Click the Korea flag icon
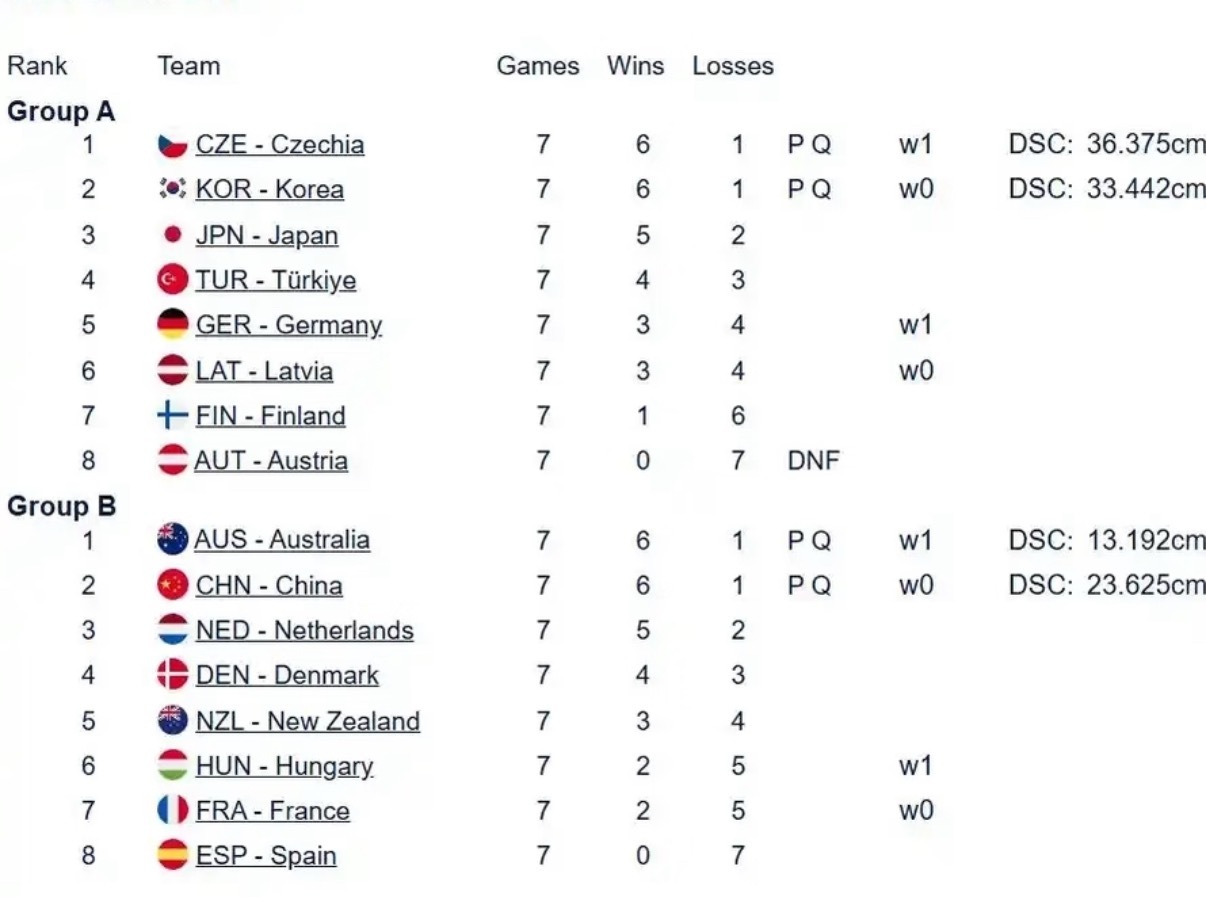This screenshot has height=897, width=1206. tap(173, 190)
